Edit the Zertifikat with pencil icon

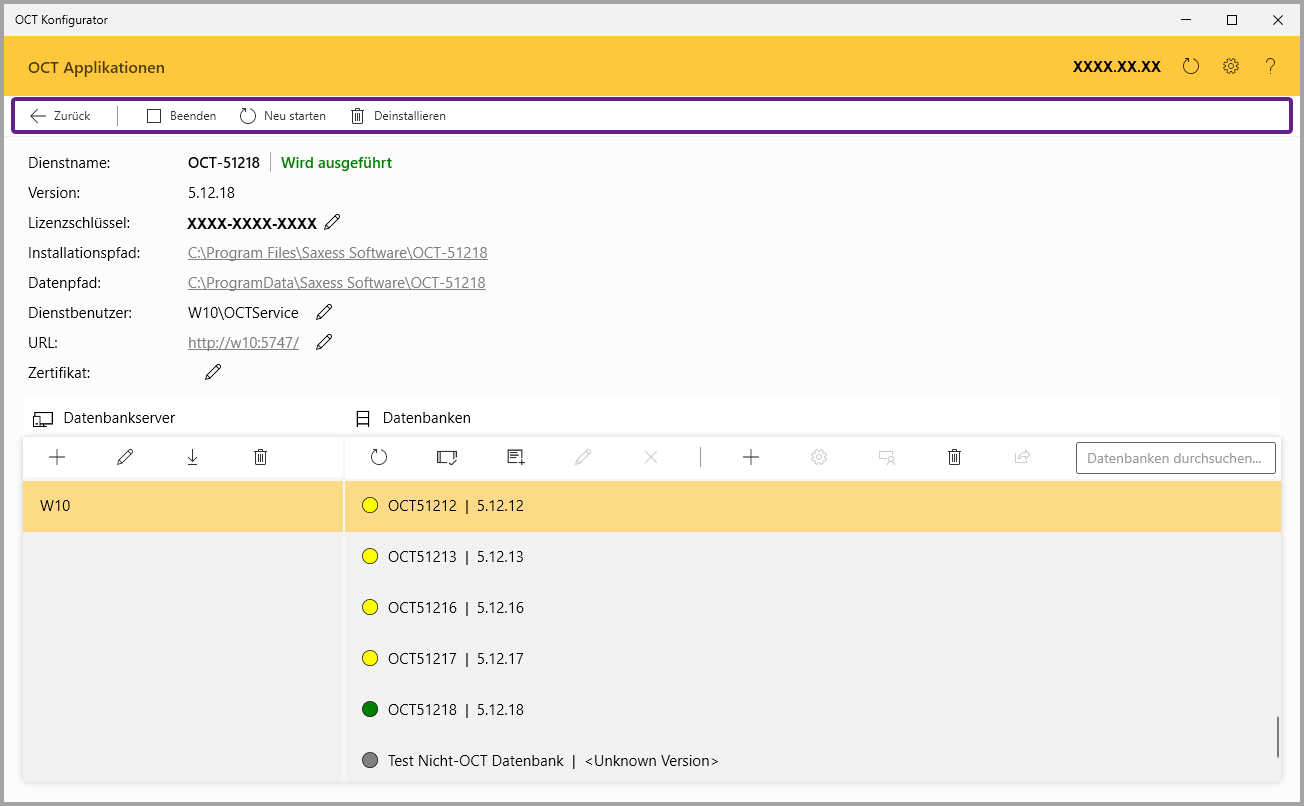click(213, 372)
